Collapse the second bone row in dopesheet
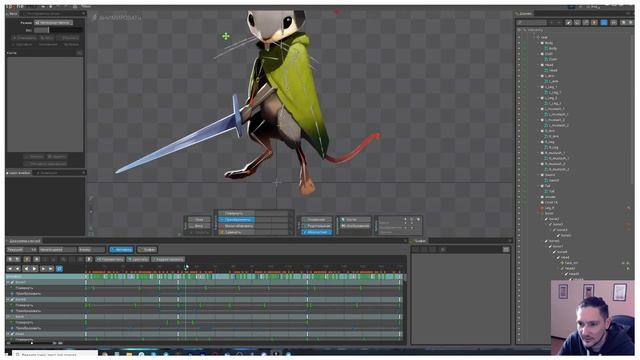The image size is (640, 360). [9, 299]
